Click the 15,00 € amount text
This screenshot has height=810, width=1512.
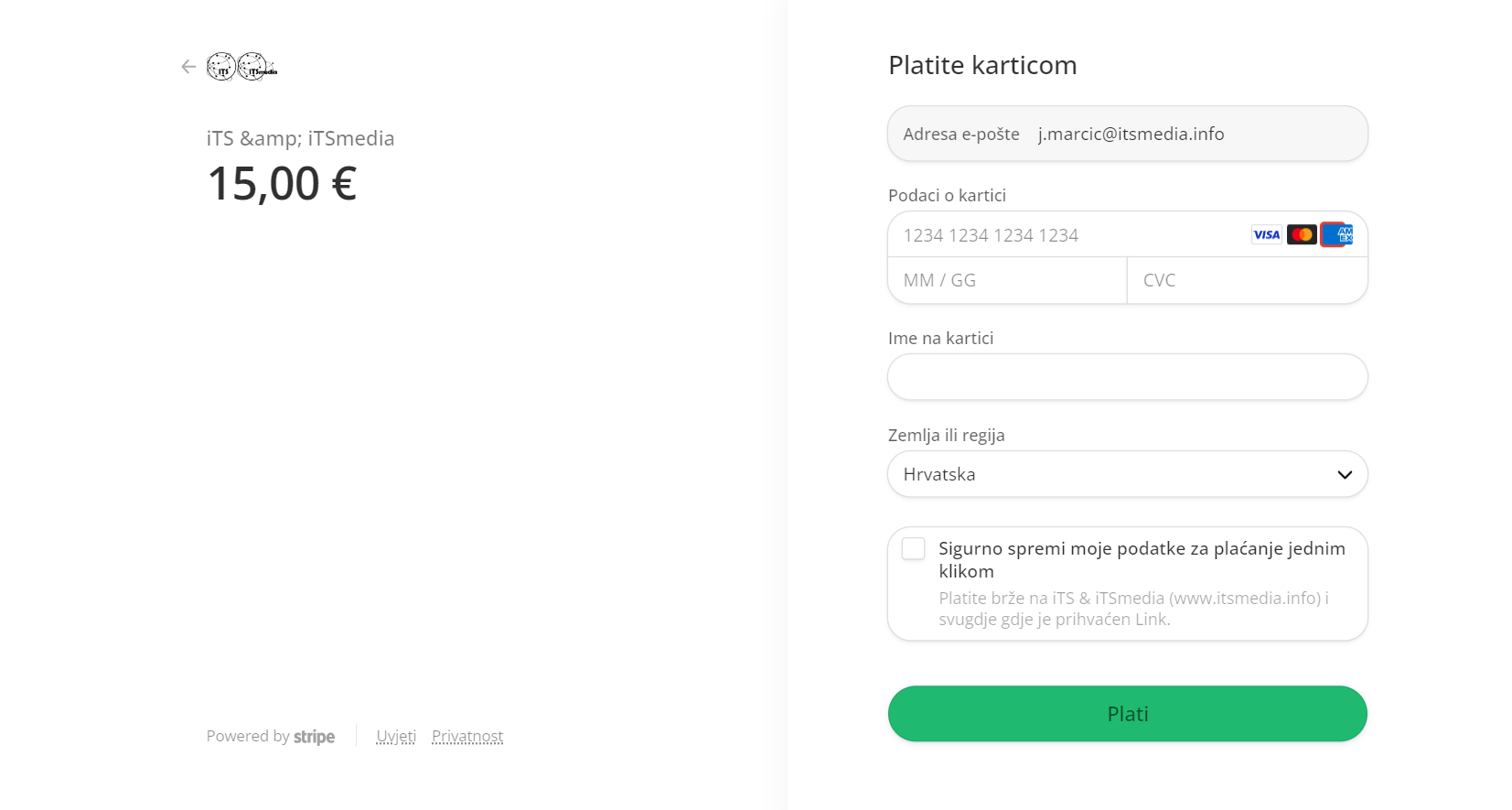click(282, 184)
